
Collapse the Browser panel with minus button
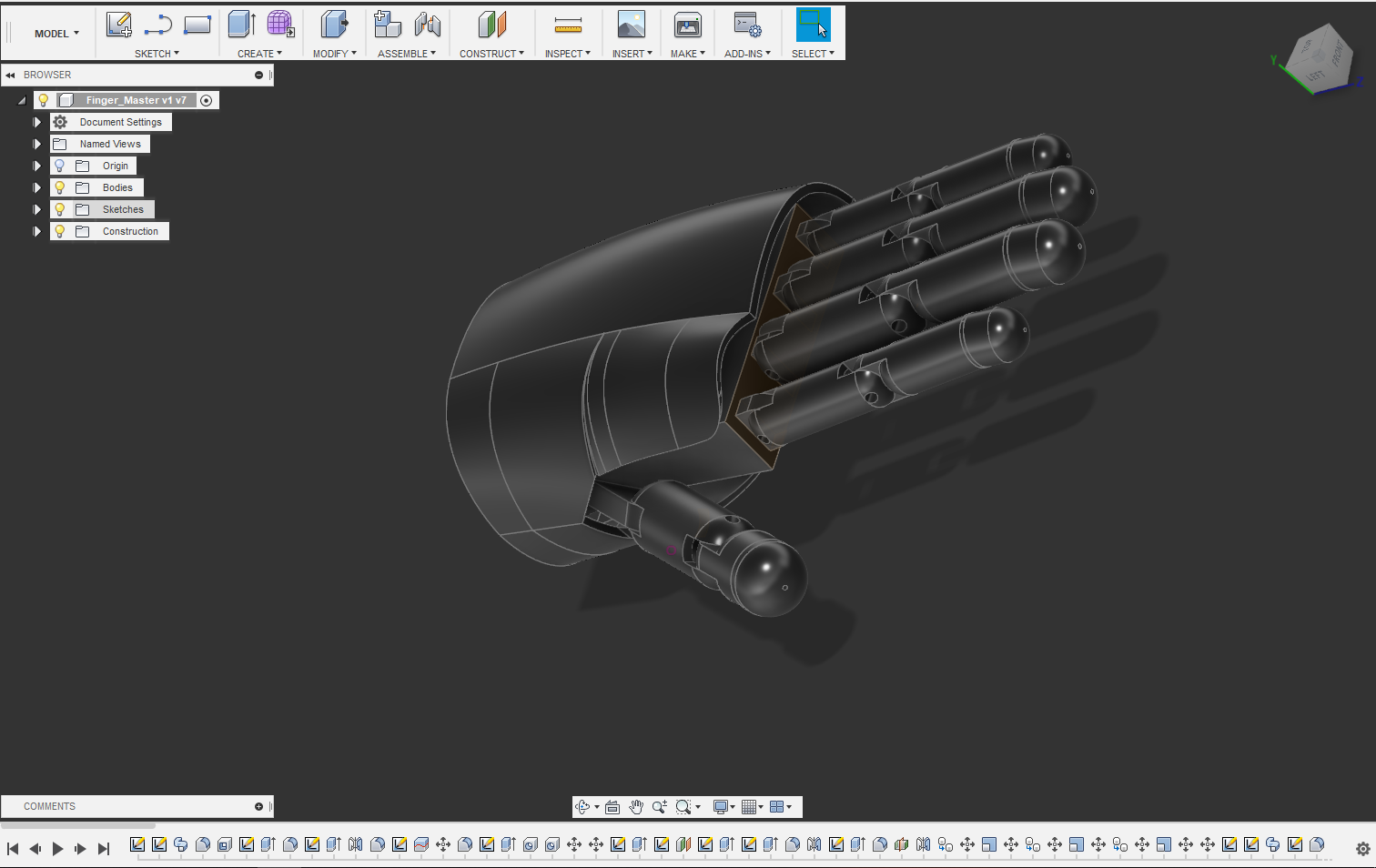258,75
